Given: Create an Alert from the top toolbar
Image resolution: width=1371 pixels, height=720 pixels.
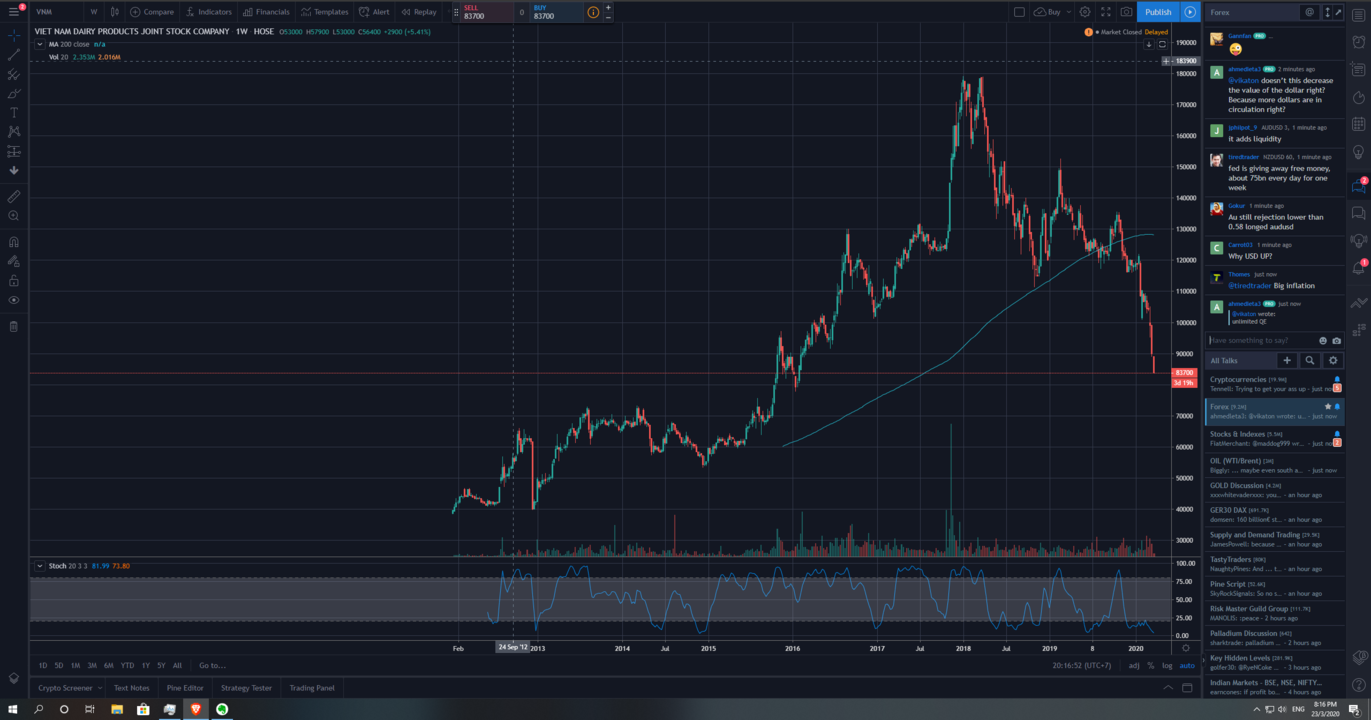Looking at the screenshot, I should click(x=374, y=12).
